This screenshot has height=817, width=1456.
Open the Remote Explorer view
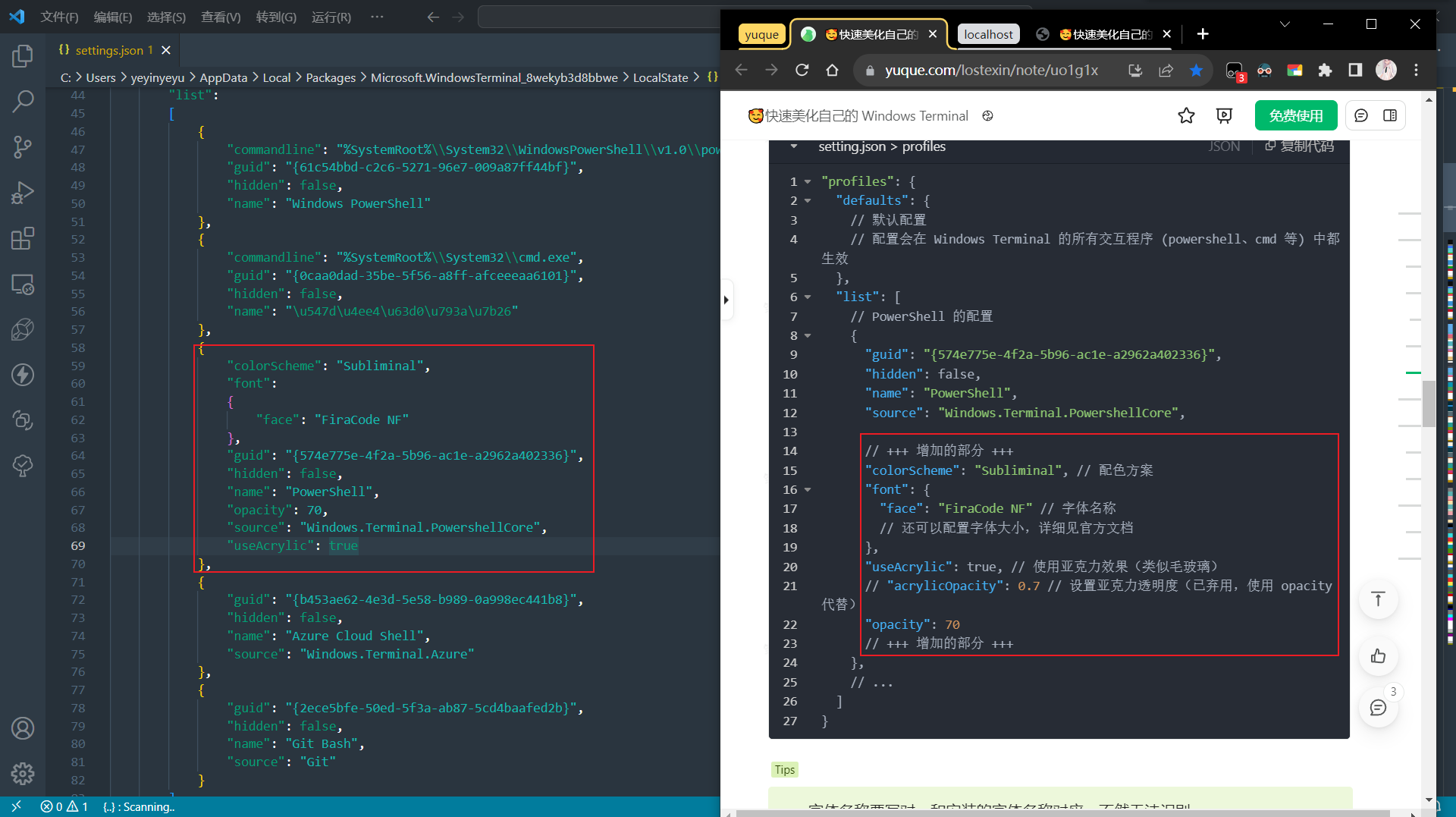click(x=23, y=284)
